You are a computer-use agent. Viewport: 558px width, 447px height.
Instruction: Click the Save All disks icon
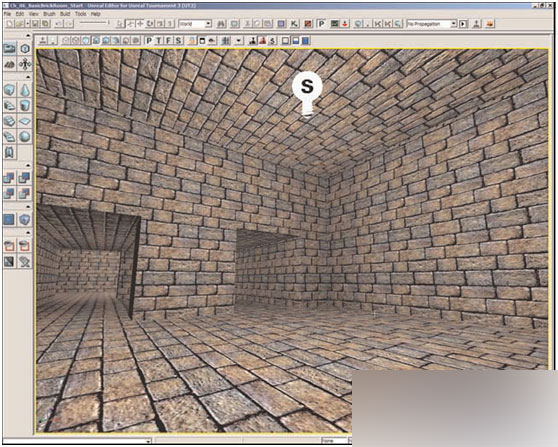point(46,23)
